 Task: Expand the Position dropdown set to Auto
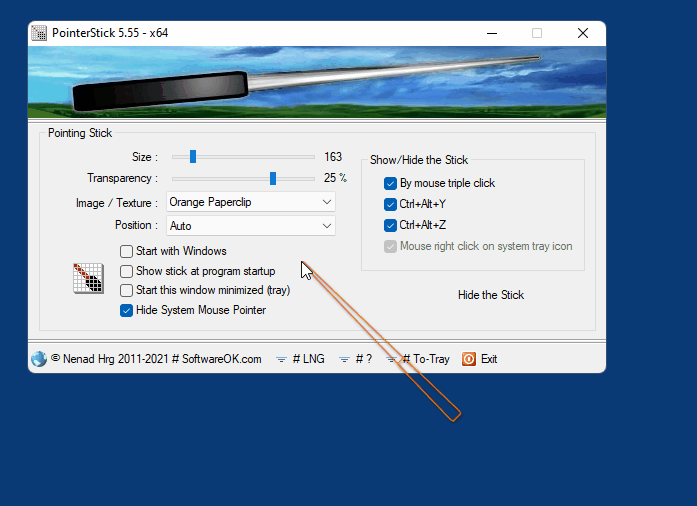pyautogui.click(x=251, y=226)
